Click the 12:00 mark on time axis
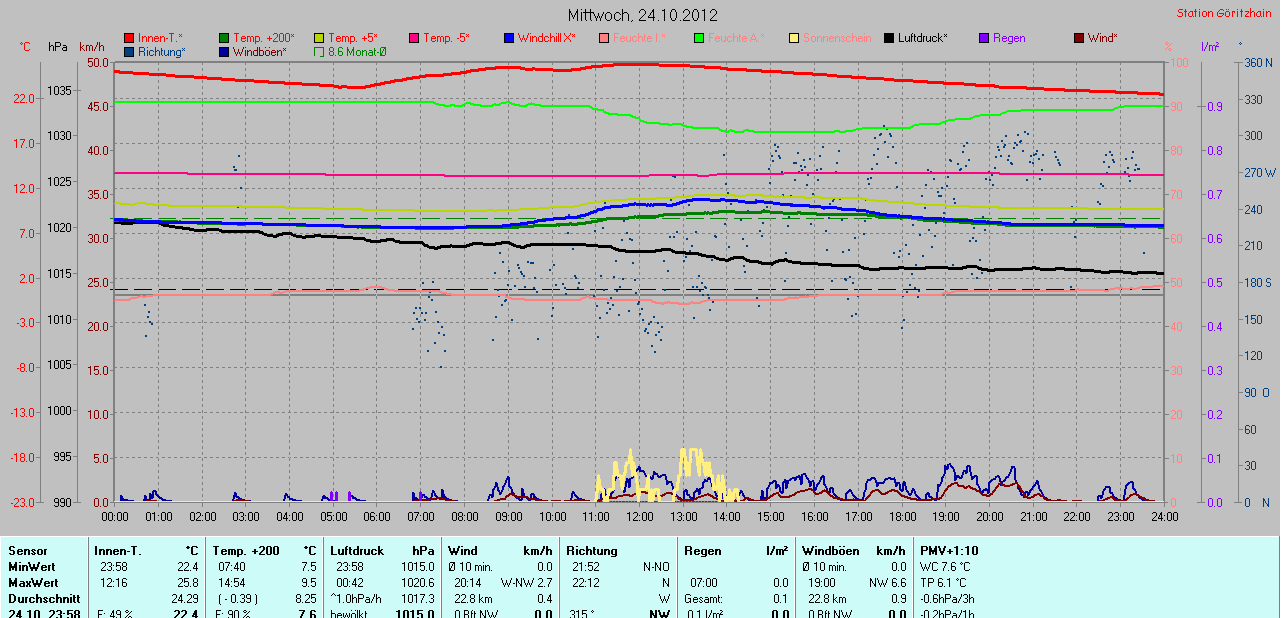The height and width of the screenshot is (618, 1284). (640, 516)
